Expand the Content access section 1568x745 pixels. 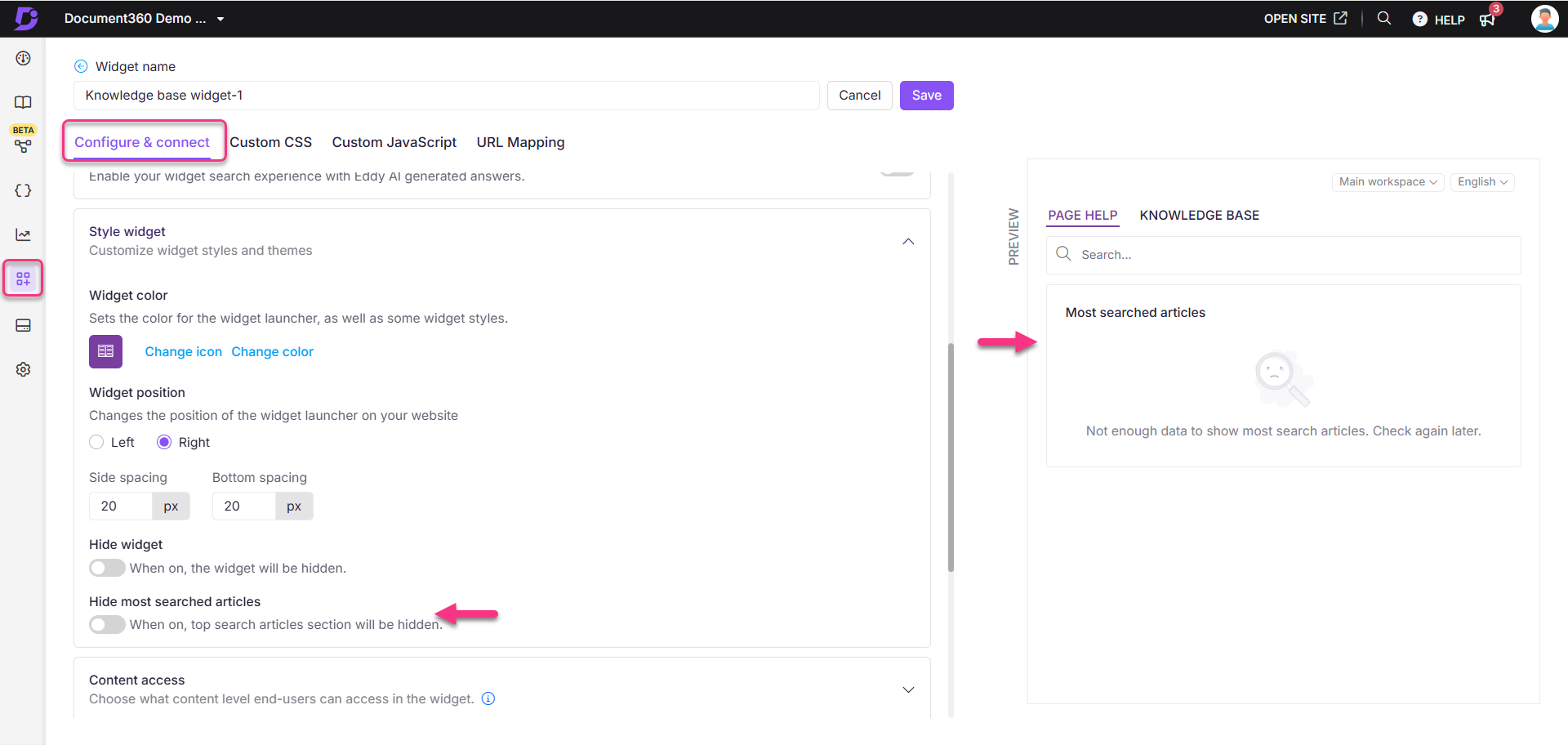[908, 689]
